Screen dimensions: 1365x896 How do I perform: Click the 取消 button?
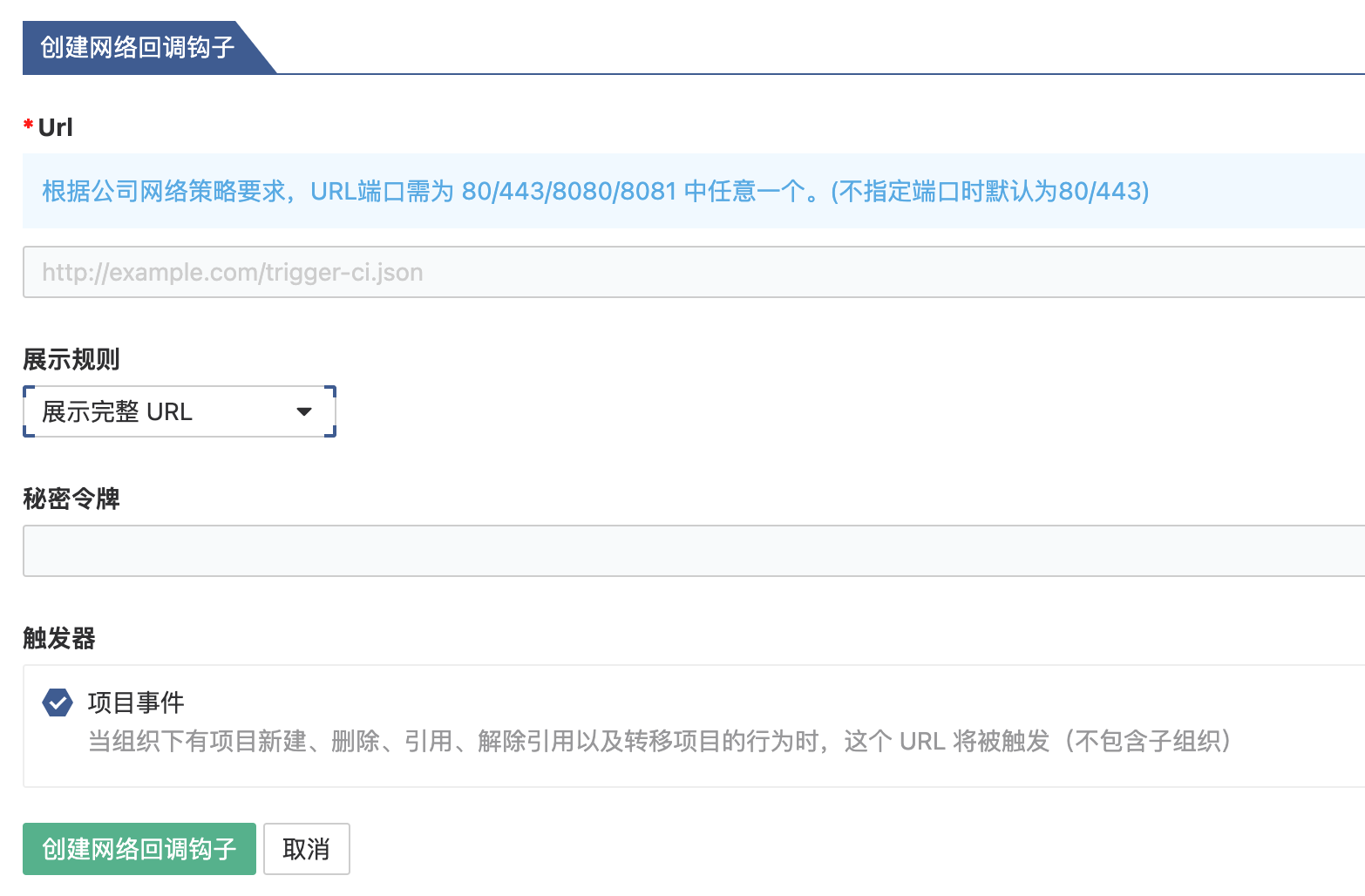pos(306,849)
